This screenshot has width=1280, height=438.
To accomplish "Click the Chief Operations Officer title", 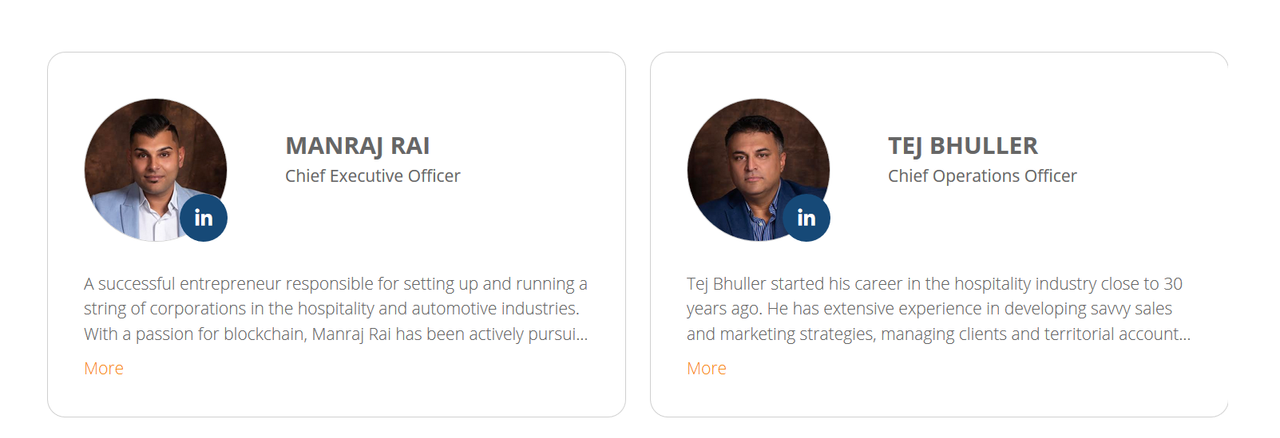I will coord(982,176).
